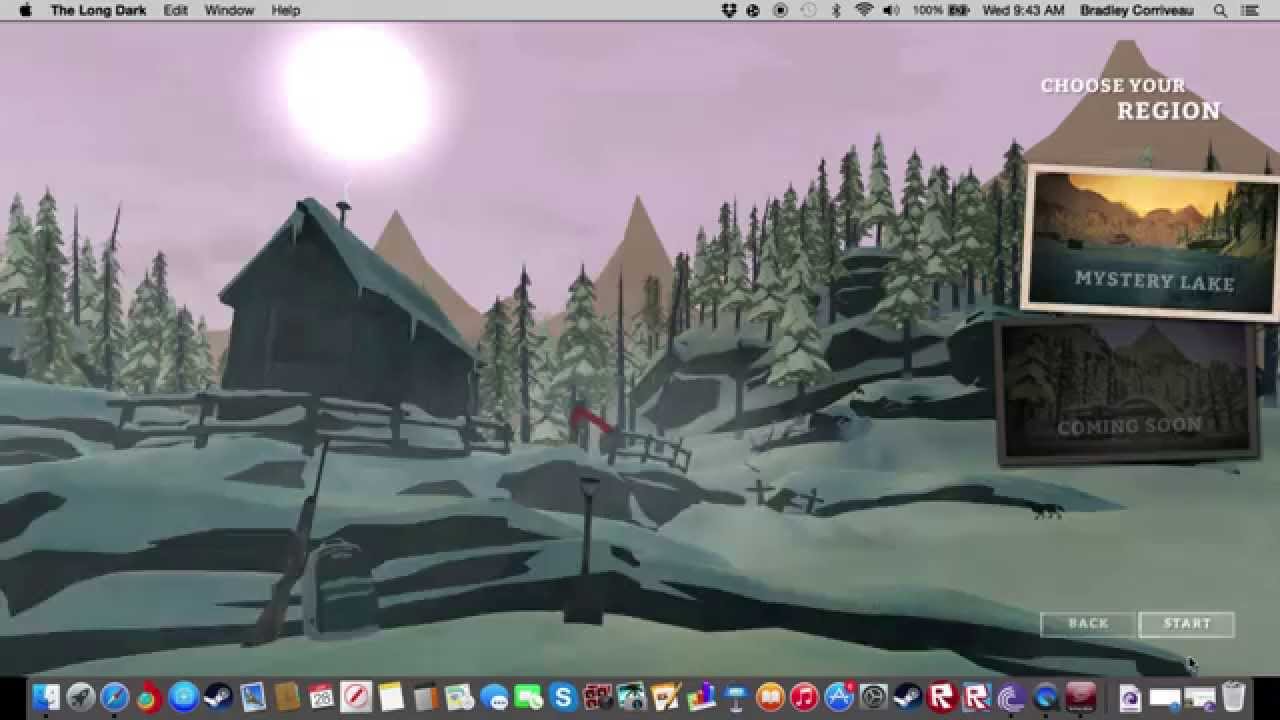1280x720 pixels.
Task: Open the Help menu
Action: pos(286,10)
